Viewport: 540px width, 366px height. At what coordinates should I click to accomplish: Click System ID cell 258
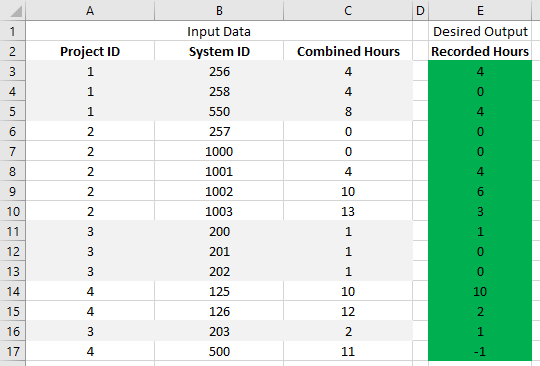tap(219, 91)
